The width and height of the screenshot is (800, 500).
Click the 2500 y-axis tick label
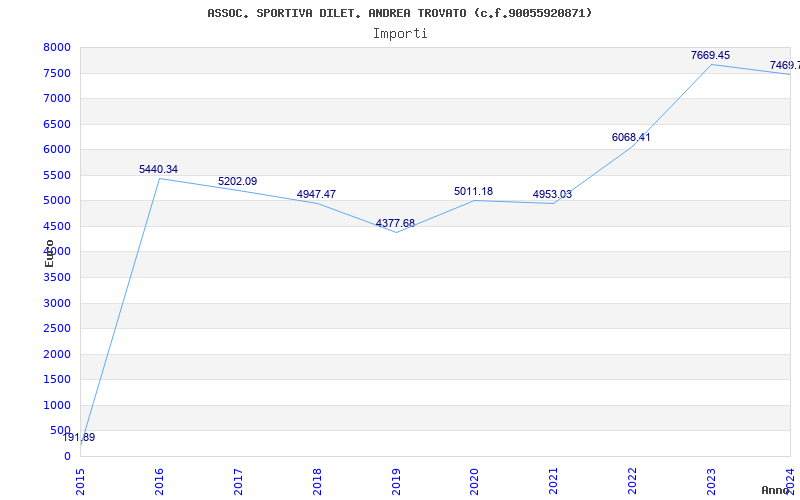click(57, 329)
